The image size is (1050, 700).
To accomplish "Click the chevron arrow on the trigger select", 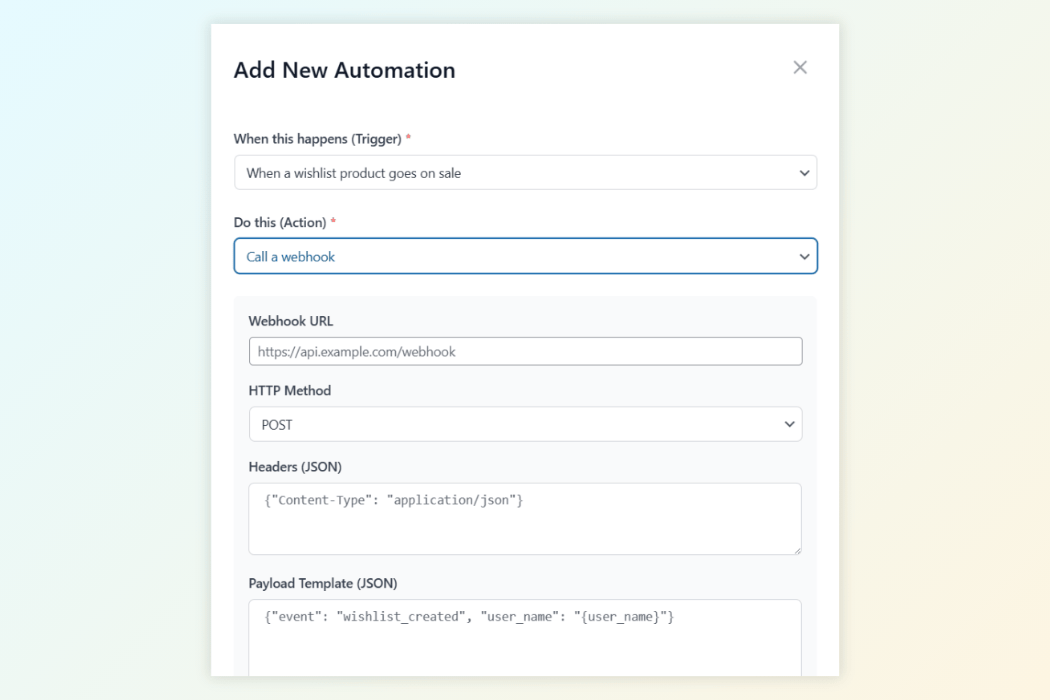I will click(x=804, y=173).
